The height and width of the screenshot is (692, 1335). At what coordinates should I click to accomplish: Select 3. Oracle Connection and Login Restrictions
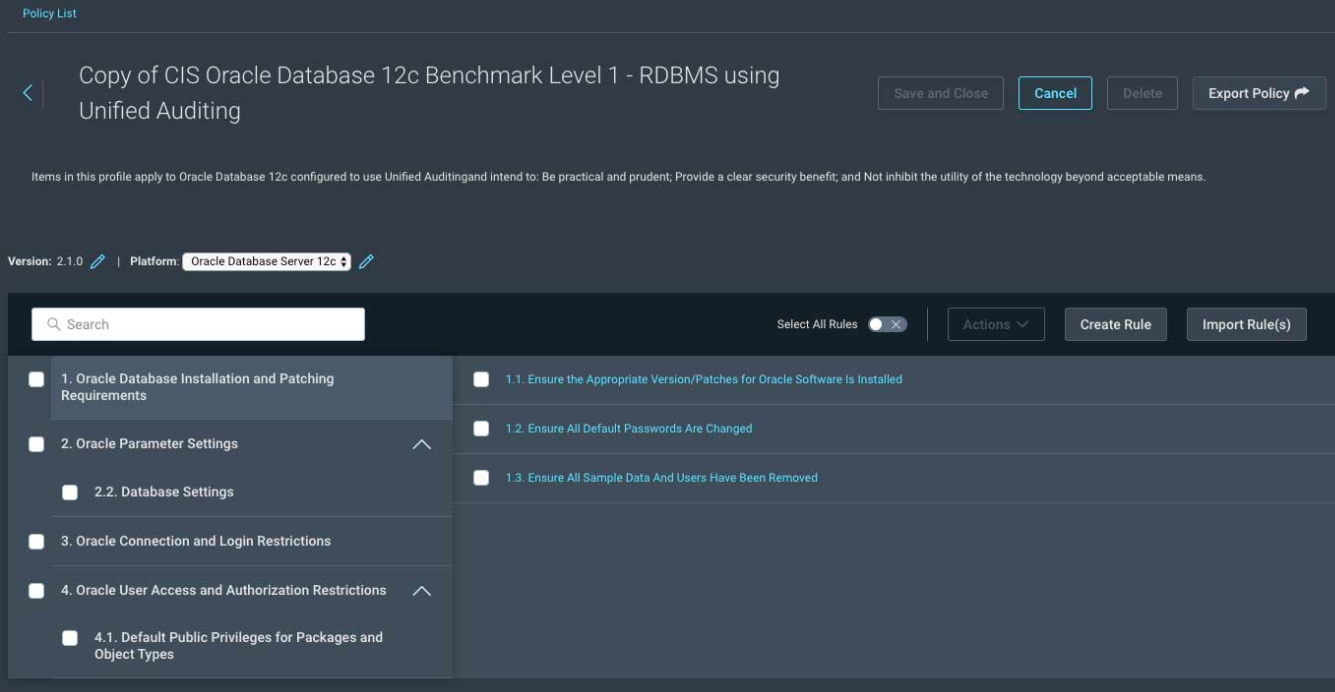[x=195, y=541]
